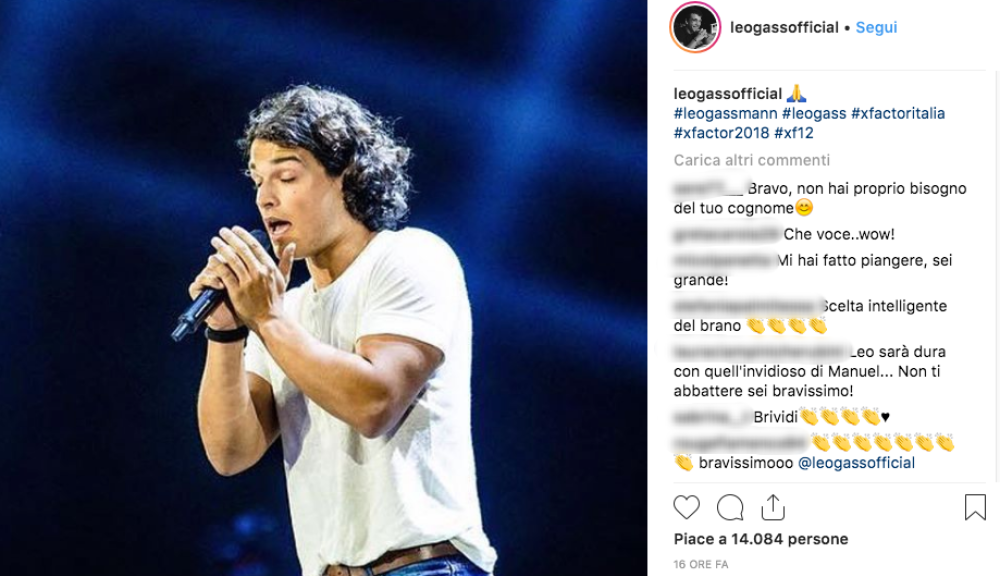Viewport: 1000px width, 576px height.
Task: Like the post with heart icon
Action: [686, 508]
